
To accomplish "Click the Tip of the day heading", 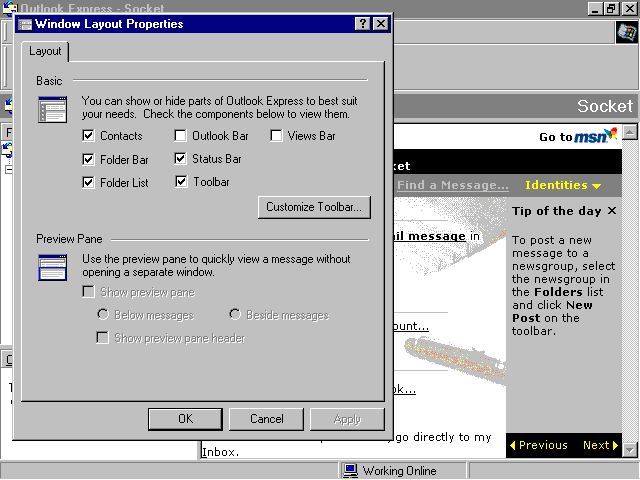I will [557, 211].
